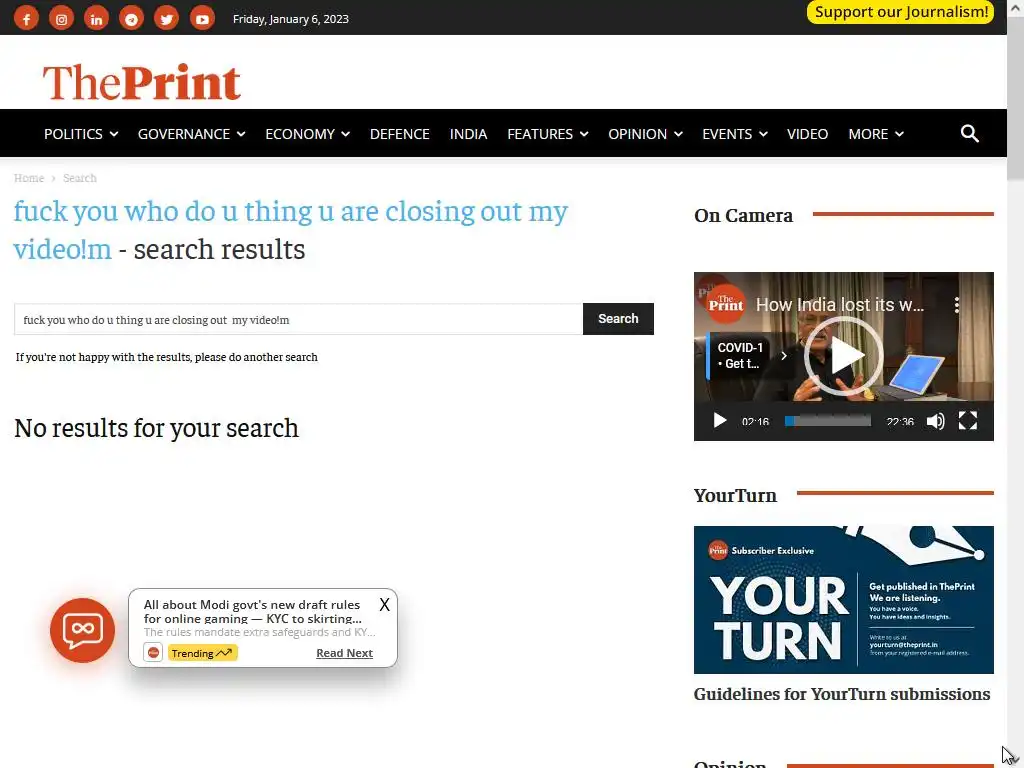Close the trending article popup
This screenshot has width=1024, height=768.
(x=385, y=605)
